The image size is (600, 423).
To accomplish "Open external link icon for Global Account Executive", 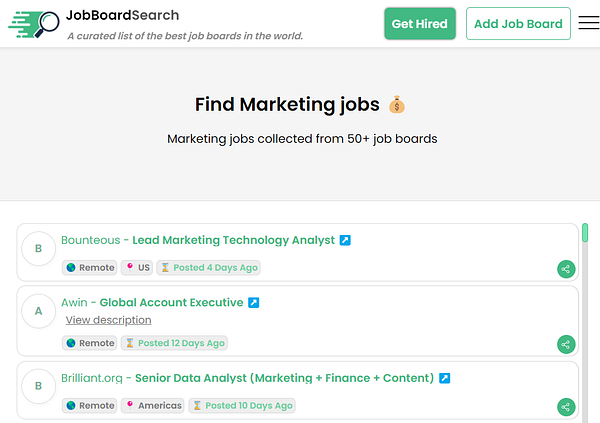I will click(x=253, y=302).
